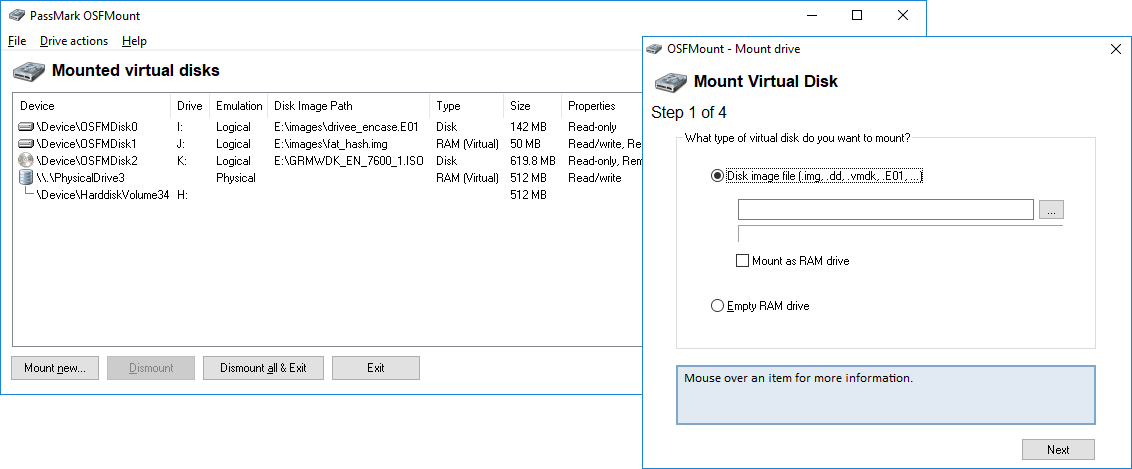This screenshot has width=1132, height=469.
Task: Open the Help menu
Action: pyautogui.click(x=134, y=41)
